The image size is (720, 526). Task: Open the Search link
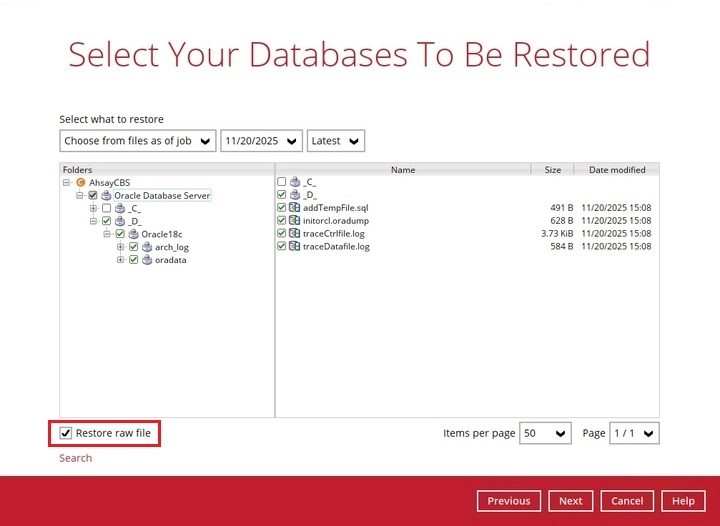[75, 458]
